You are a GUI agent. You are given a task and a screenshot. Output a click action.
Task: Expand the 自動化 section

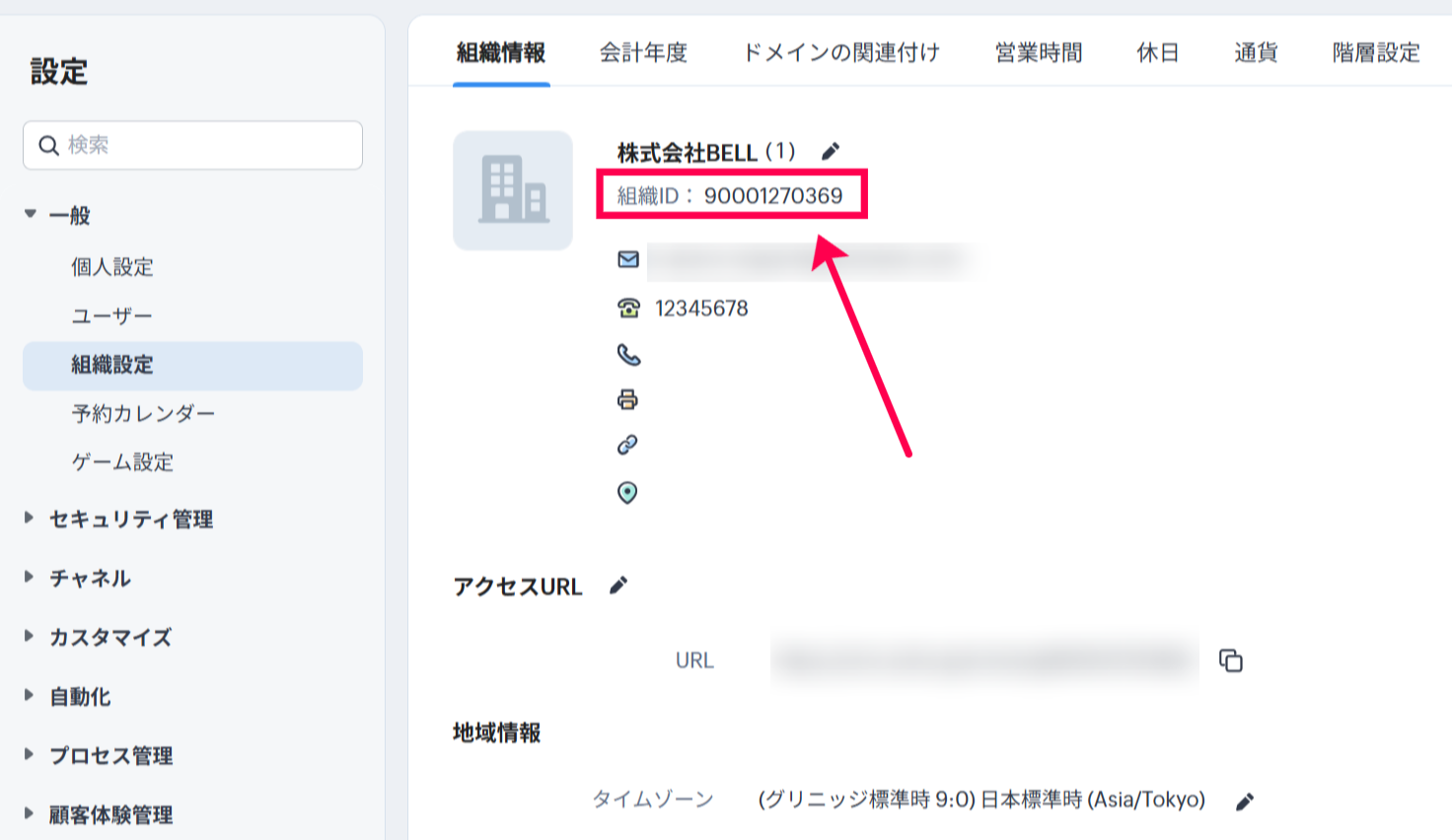pos(30,696)
